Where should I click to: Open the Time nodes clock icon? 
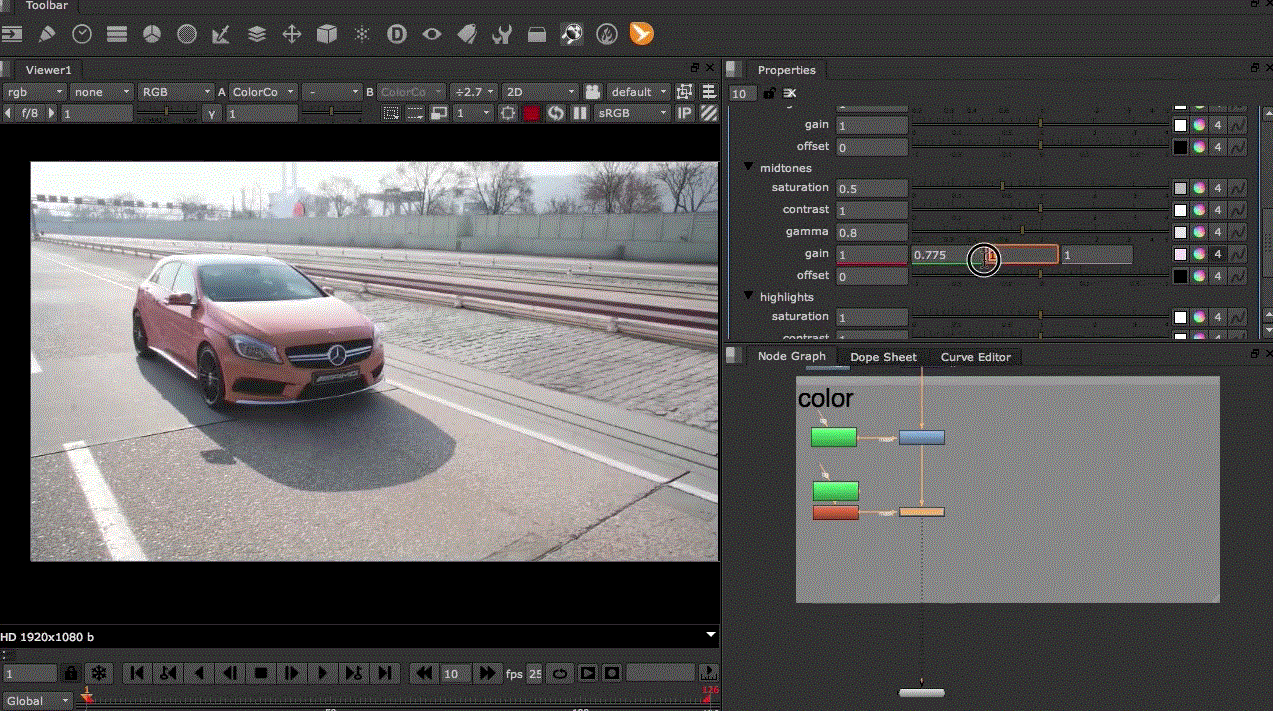point(82,34)
